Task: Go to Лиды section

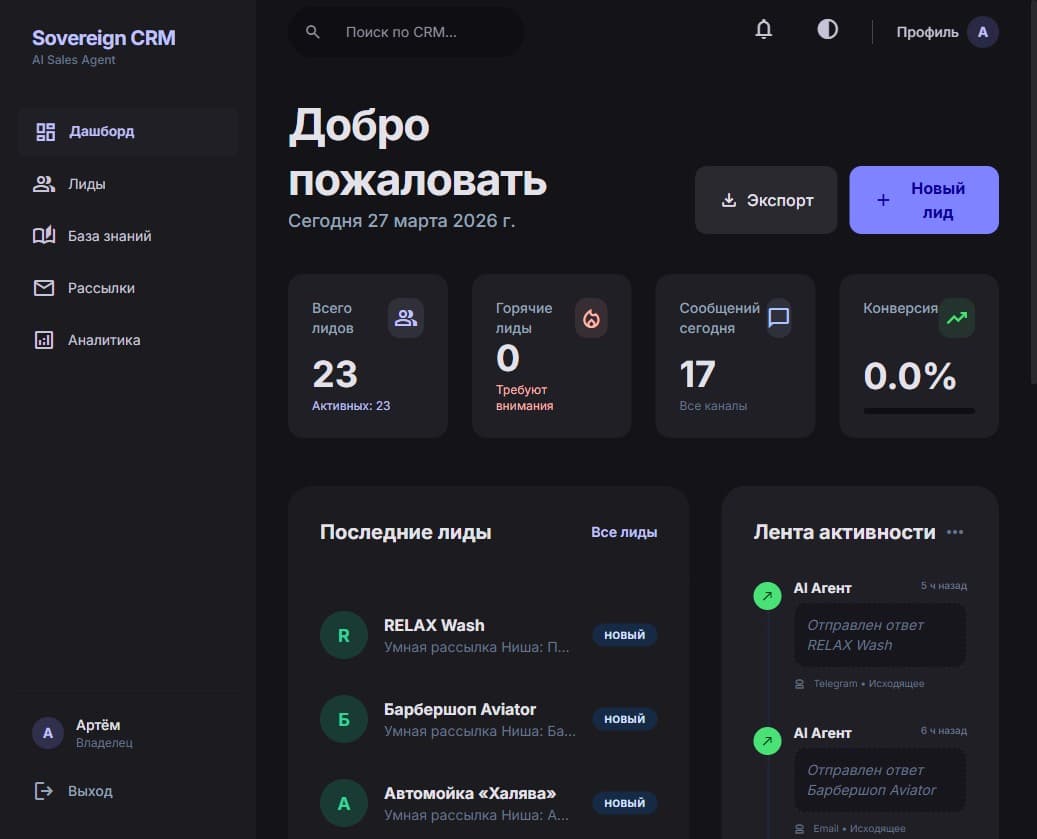Action: 128,184
